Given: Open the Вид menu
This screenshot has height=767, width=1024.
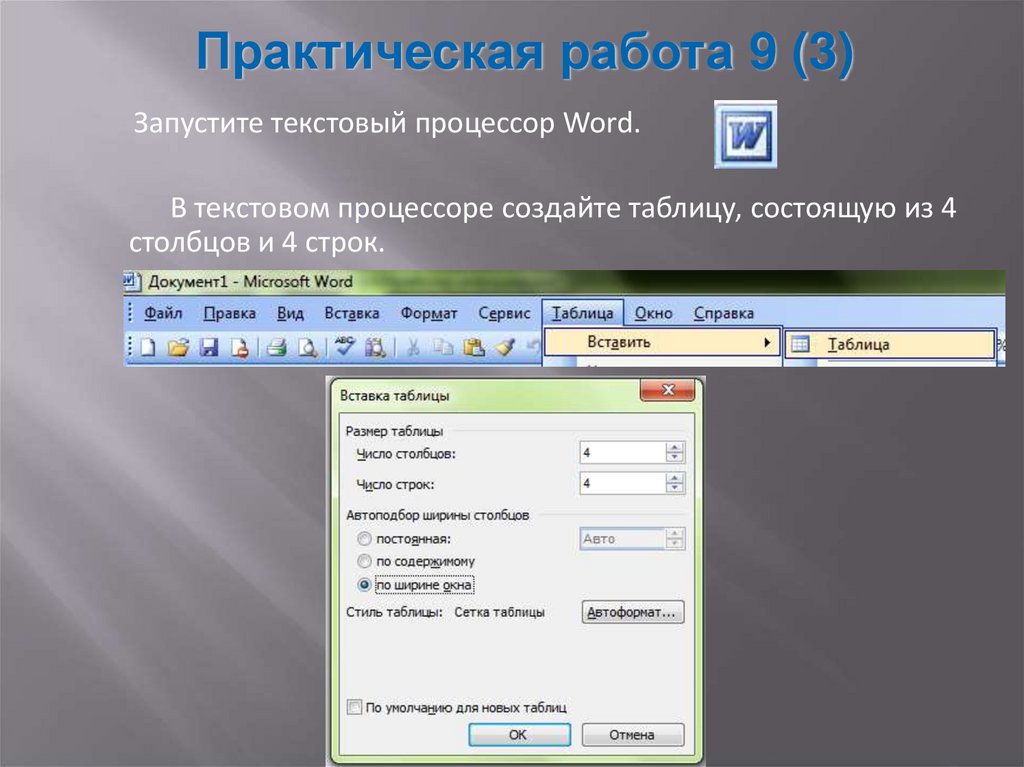Looking at the screenshot, I should 290,314.
